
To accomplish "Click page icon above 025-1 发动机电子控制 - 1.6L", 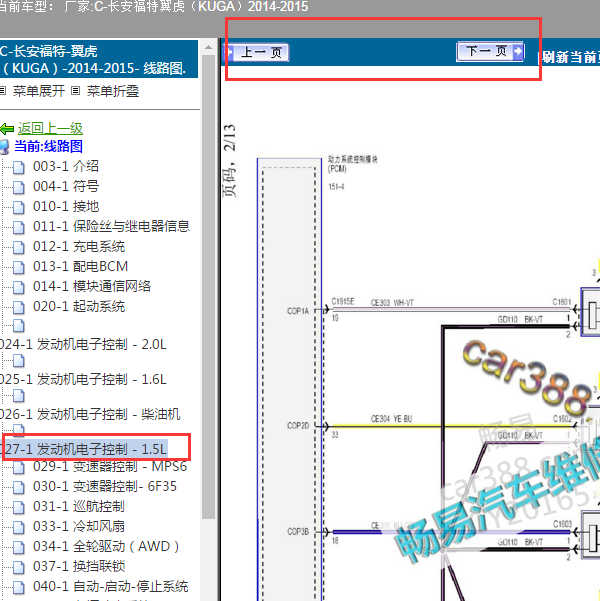I will (x=18, y=361).
